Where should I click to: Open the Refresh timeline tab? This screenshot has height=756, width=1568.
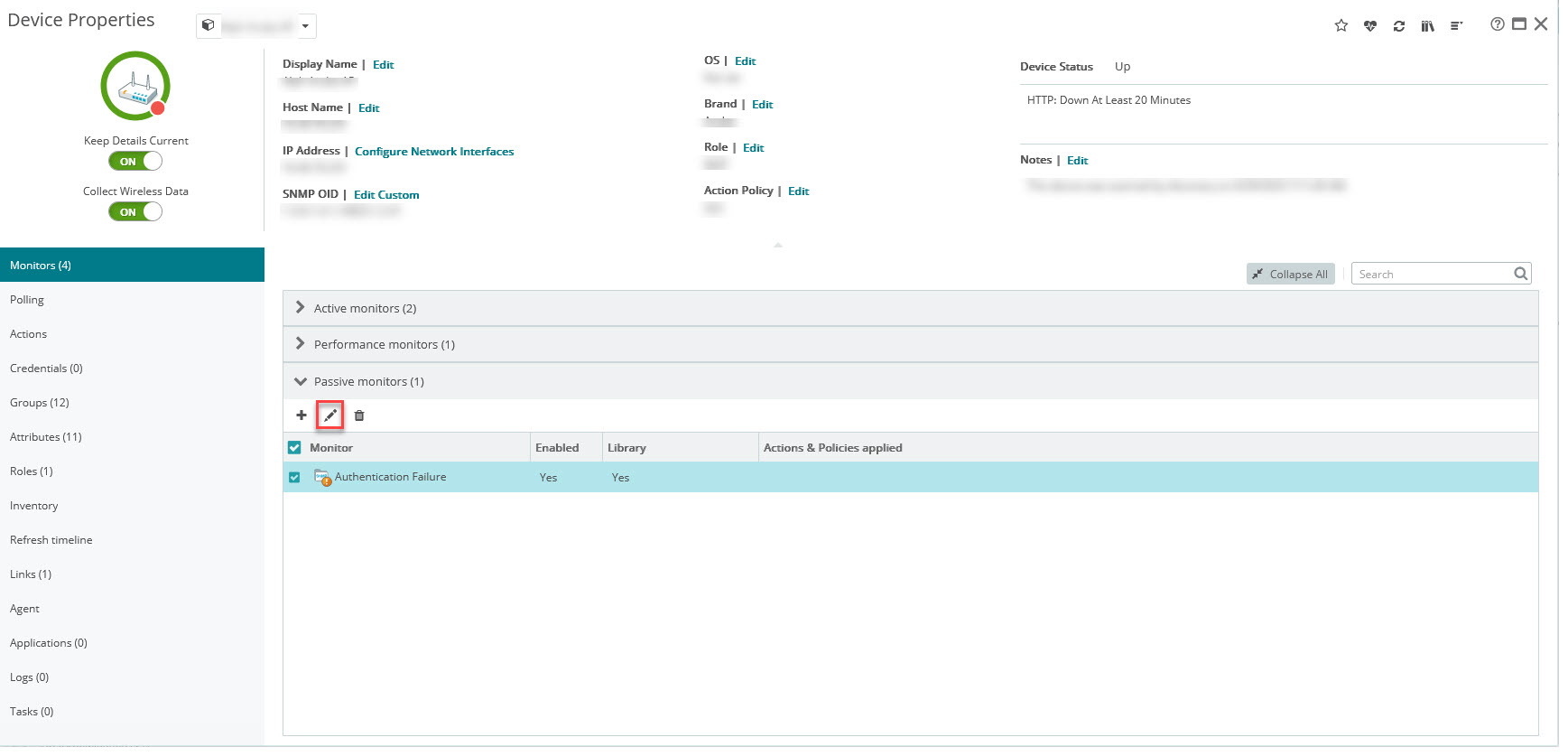(x=132, y=539)
